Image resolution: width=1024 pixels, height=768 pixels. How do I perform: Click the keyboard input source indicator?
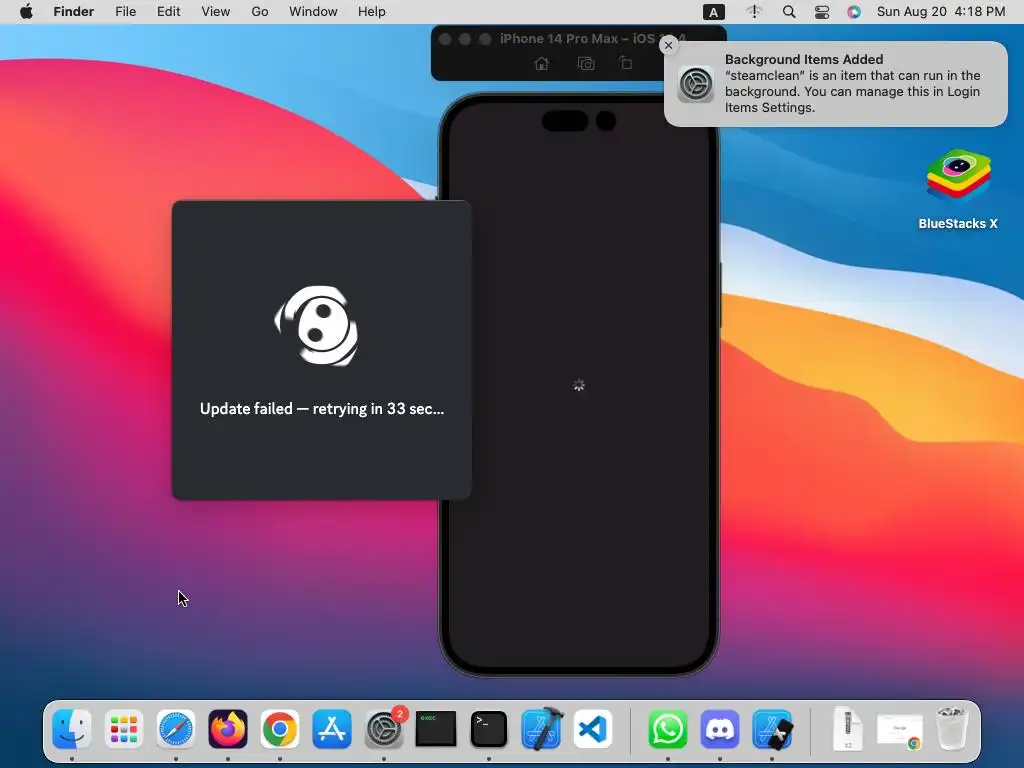point(713,12)
